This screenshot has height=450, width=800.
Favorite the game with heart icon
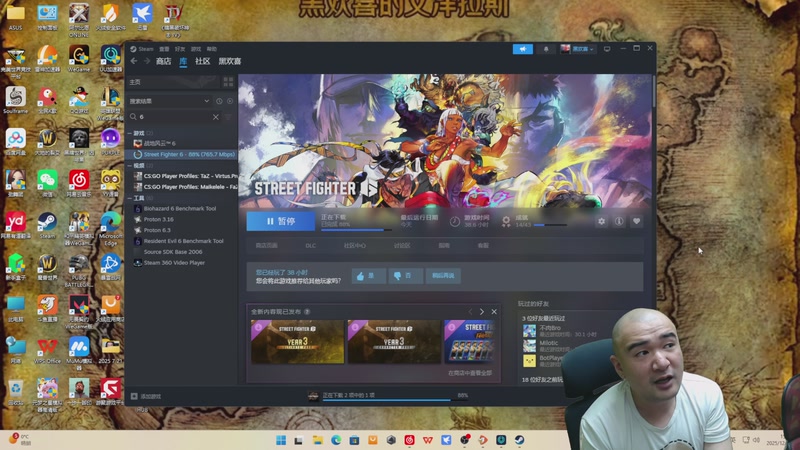[x=636, y=221]
